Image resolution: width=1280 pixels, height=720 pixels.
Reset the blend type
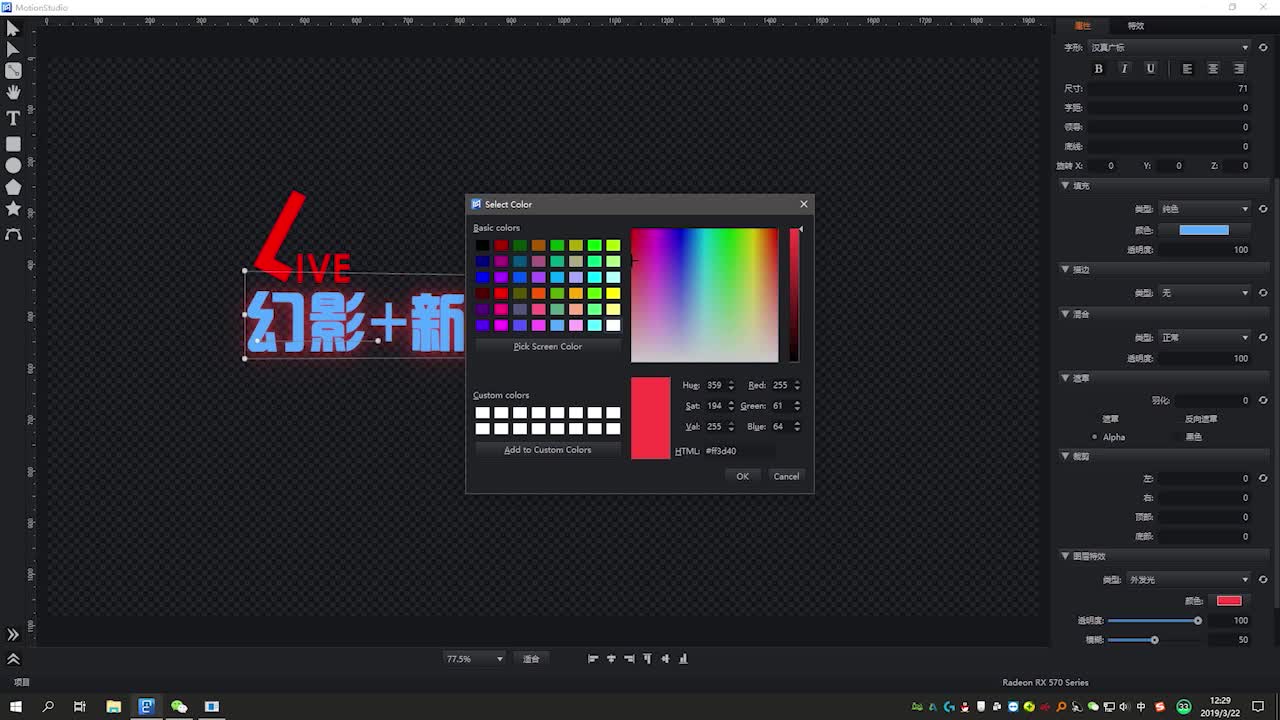[x=1263, y=337]
